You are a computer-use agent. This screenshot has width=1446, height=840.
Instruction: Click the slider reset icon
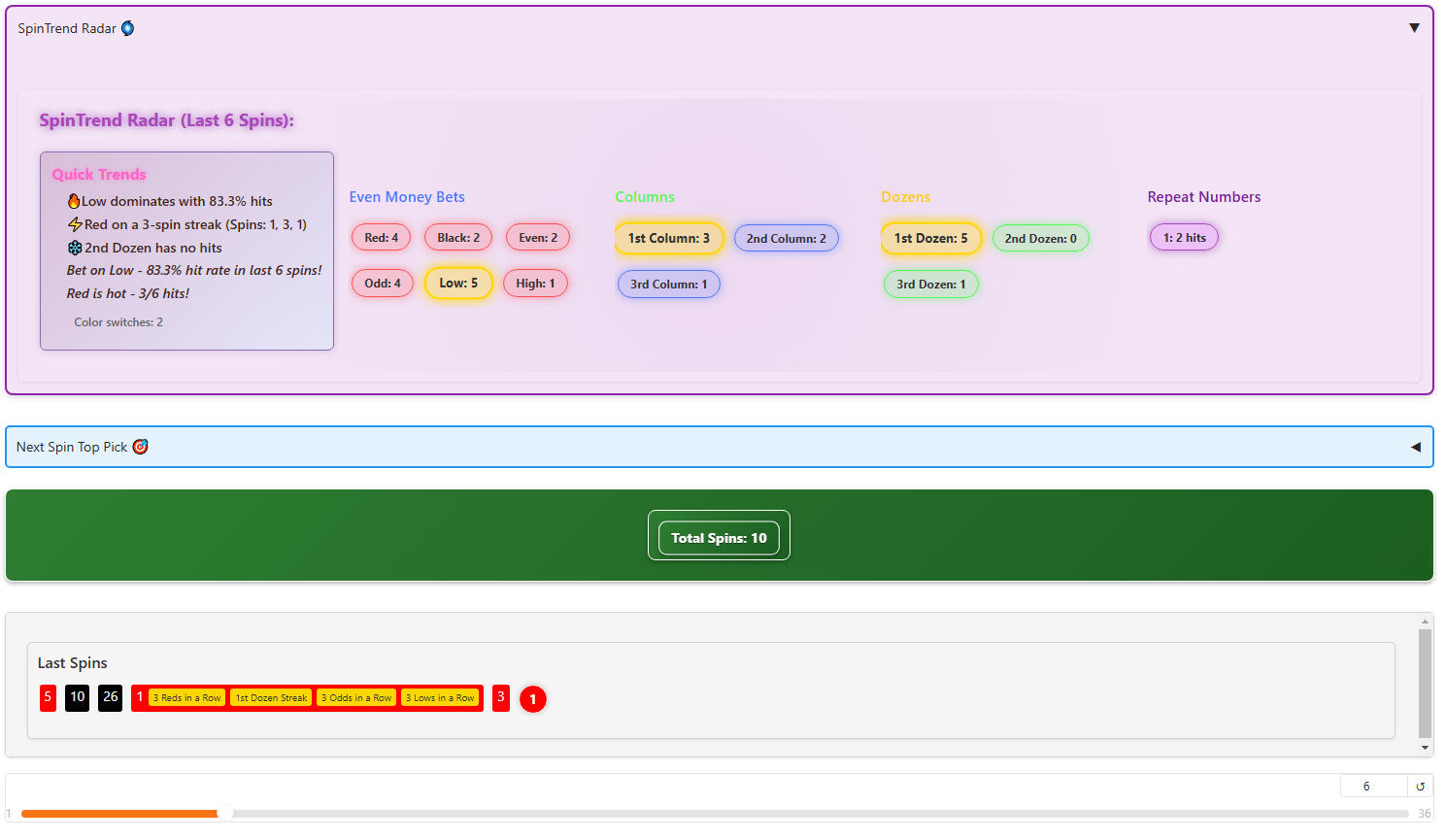pyautogui.click(x=1420, y=787)
